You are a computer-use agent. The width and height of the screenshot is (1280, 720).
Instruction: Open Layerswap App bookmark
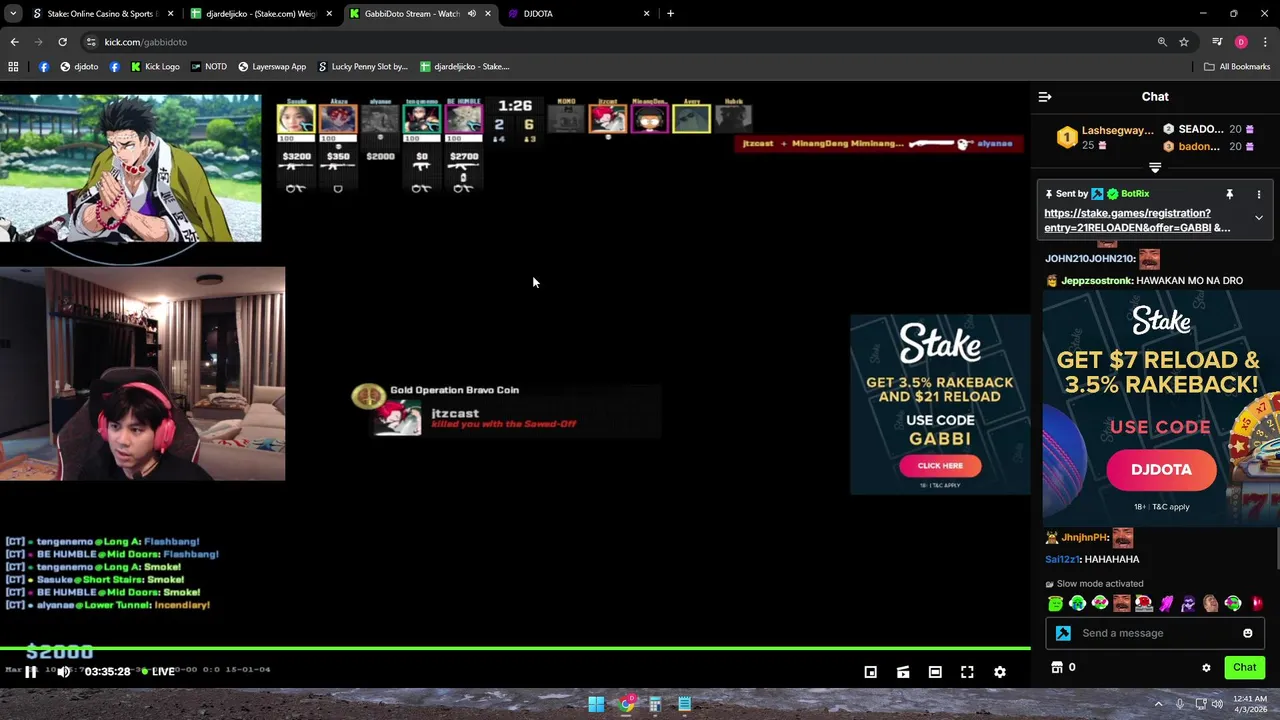[x=272, y=67]
